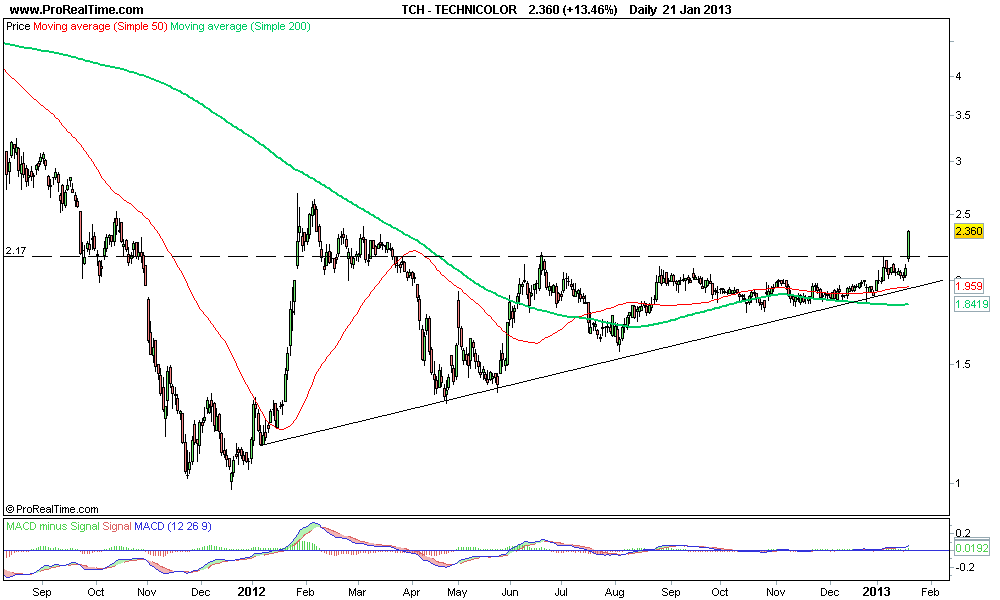
Task: Select the Moving average (Simple 200) legend
Action: click(240, 26)
